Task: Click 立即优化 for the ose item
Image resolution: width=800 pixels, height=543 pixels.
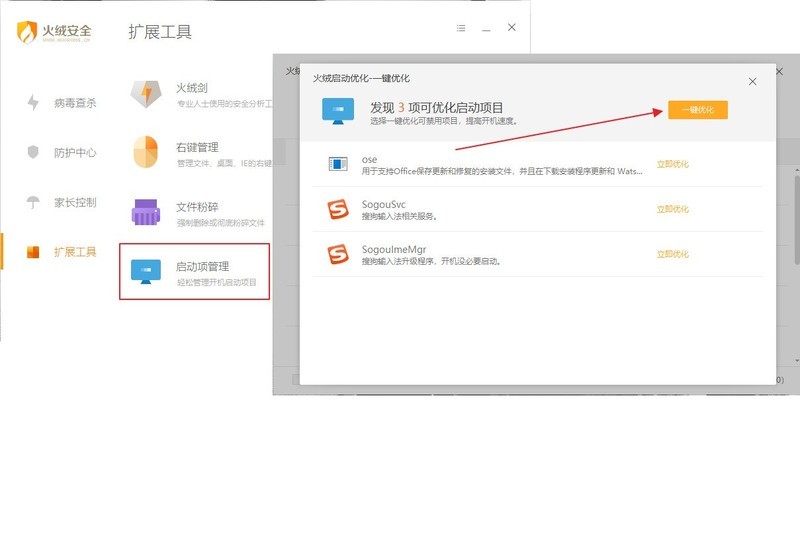Action: coord(672,164)
